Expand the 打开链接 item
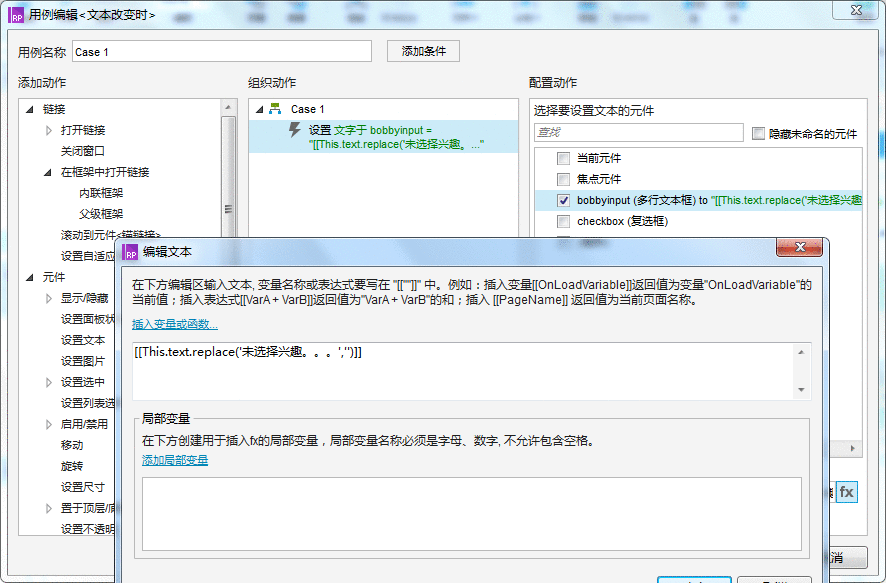 point(49,130)
